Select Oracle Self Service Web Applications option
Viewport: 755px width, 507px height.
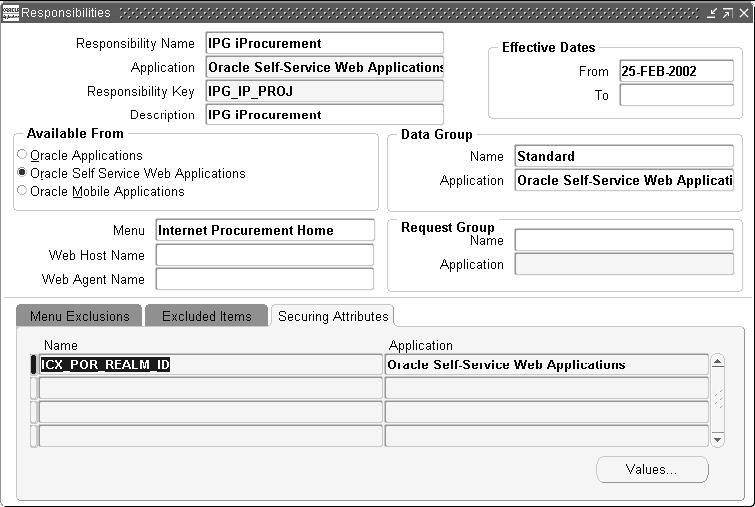point(22,172)
